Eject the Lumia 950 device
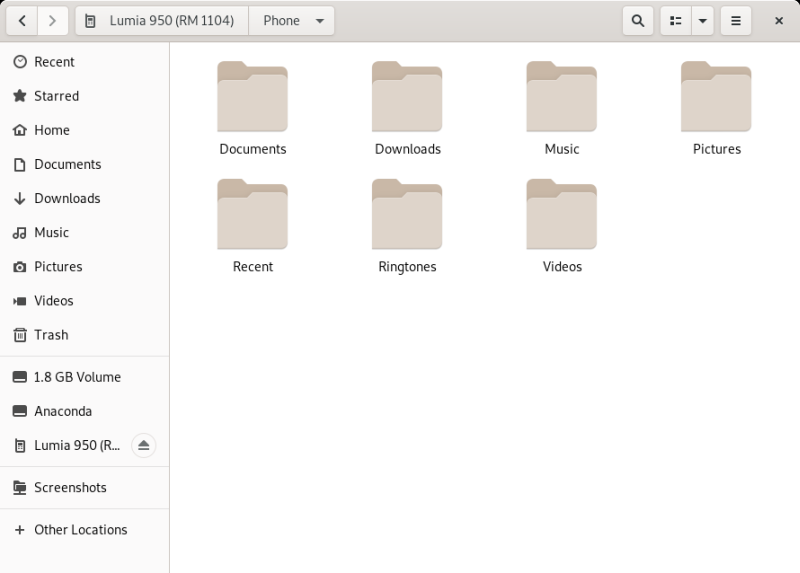 pos(143,445)
